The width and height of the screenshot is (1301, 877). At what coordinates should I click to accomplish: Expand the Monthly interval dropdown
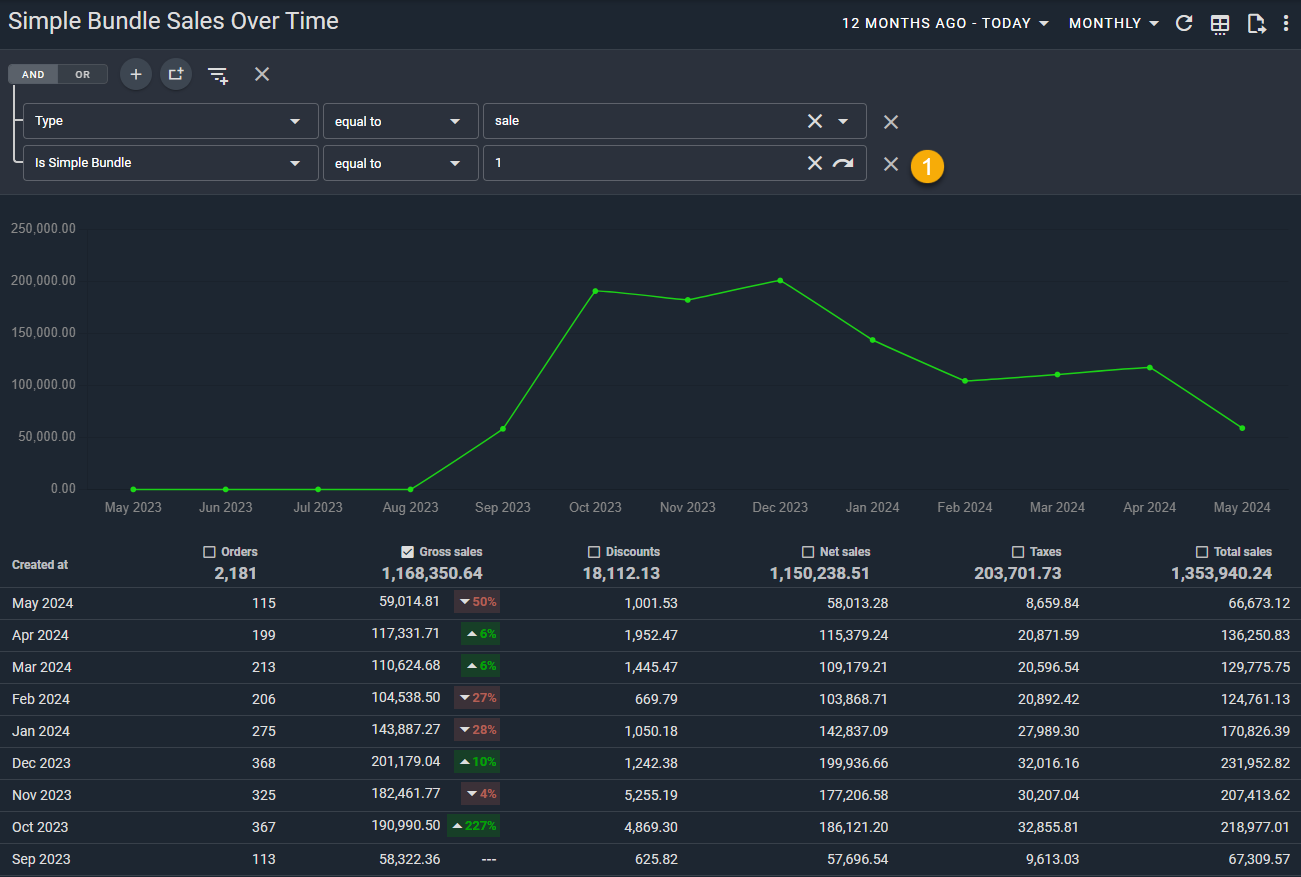(x=1113, y=23)
